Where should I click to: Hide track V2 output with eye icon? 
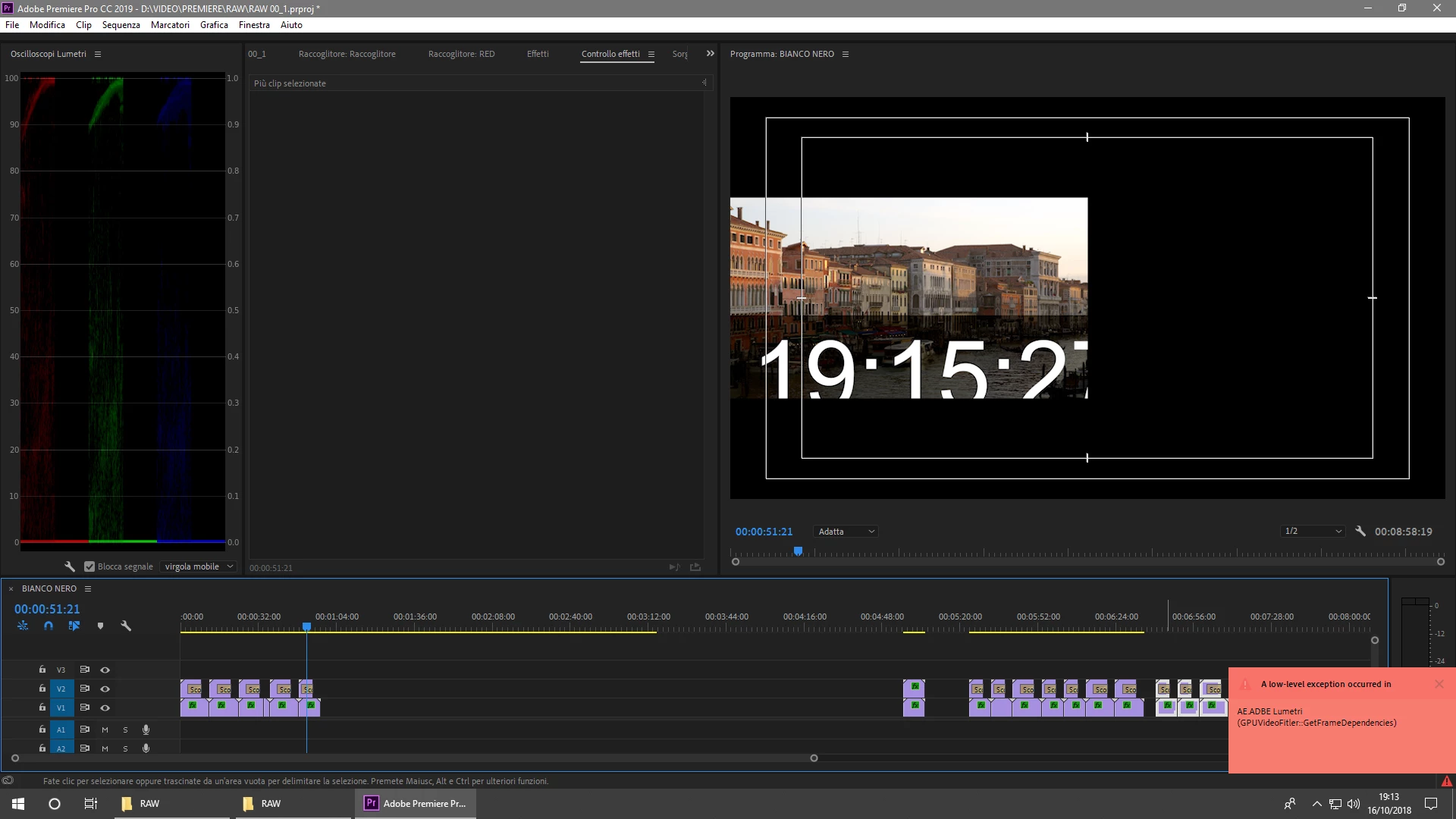[x=105, y=689]
